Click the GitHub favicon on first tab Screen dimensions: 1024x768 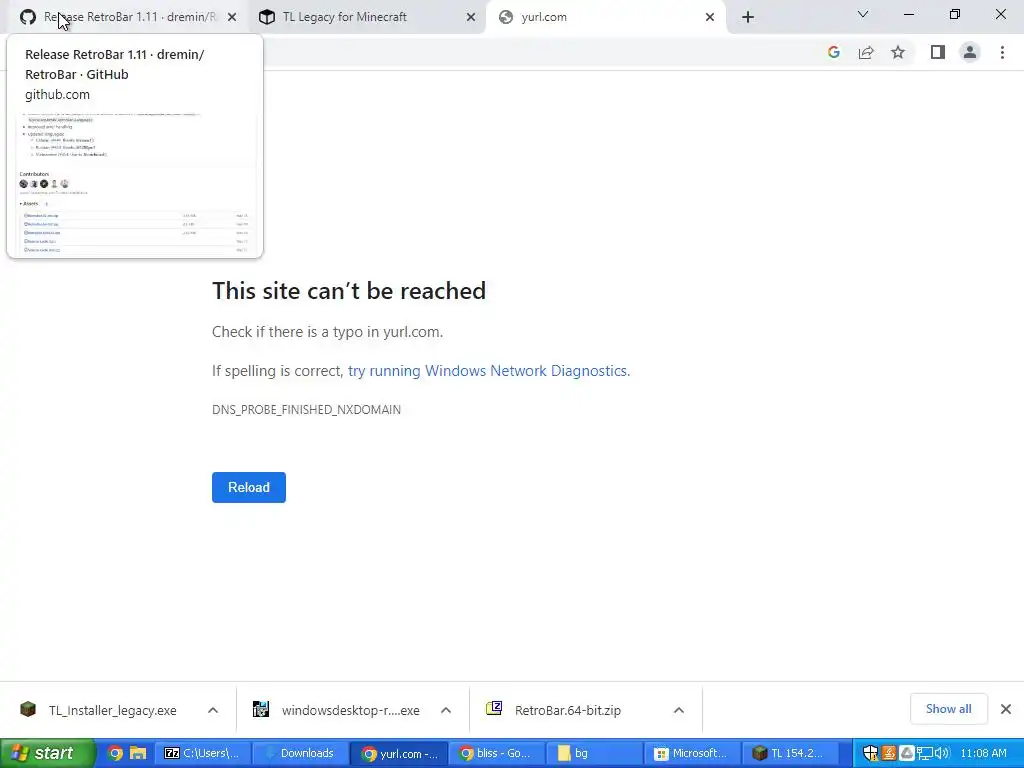27,17
